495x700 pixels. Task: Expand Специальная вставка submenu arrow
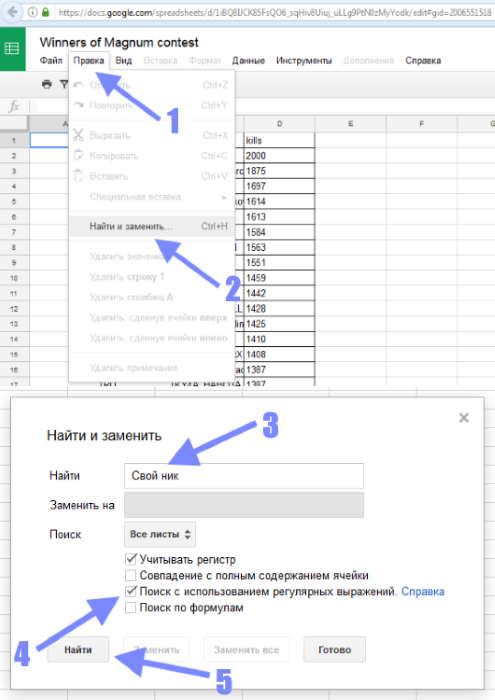(224, 197)
